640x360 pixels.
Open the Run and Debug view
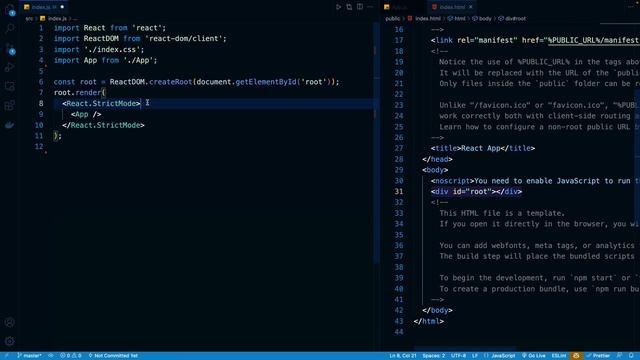click(10, 67)
